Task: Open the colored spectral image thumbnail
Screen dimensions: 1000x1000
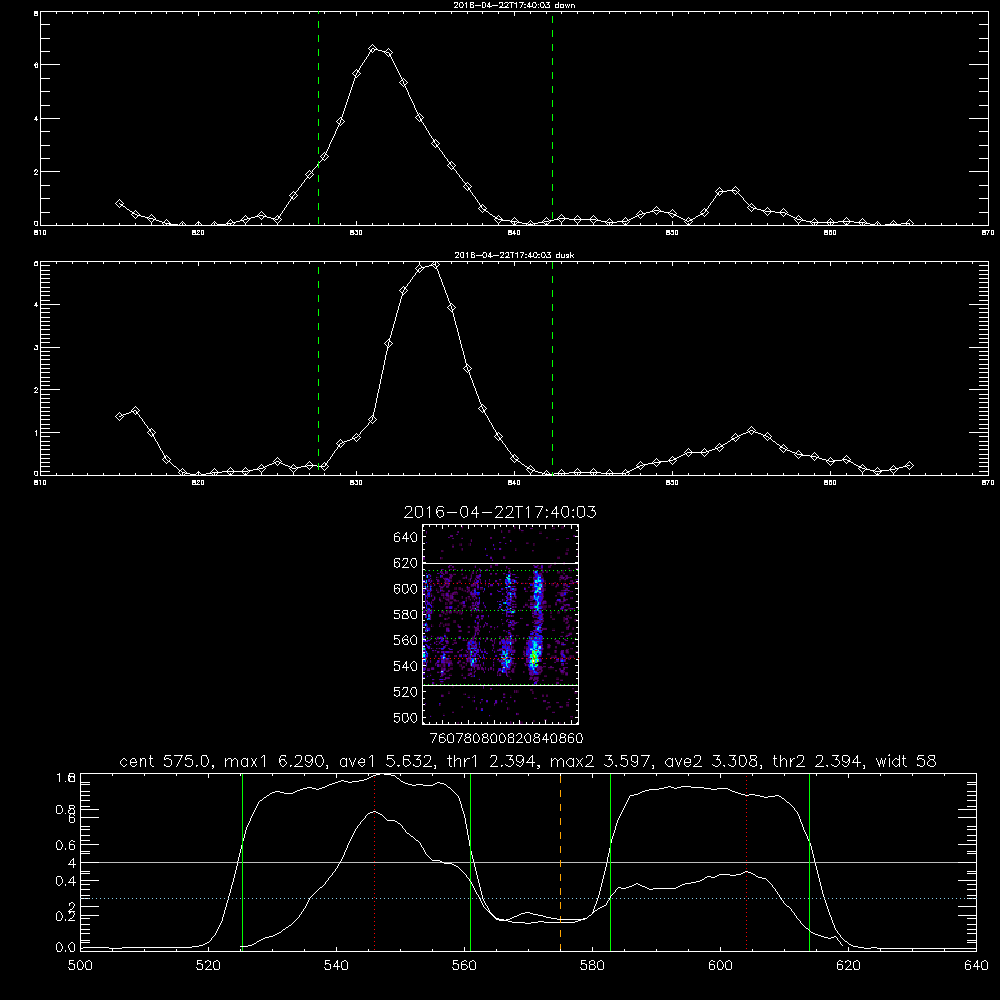Action: 501,624
